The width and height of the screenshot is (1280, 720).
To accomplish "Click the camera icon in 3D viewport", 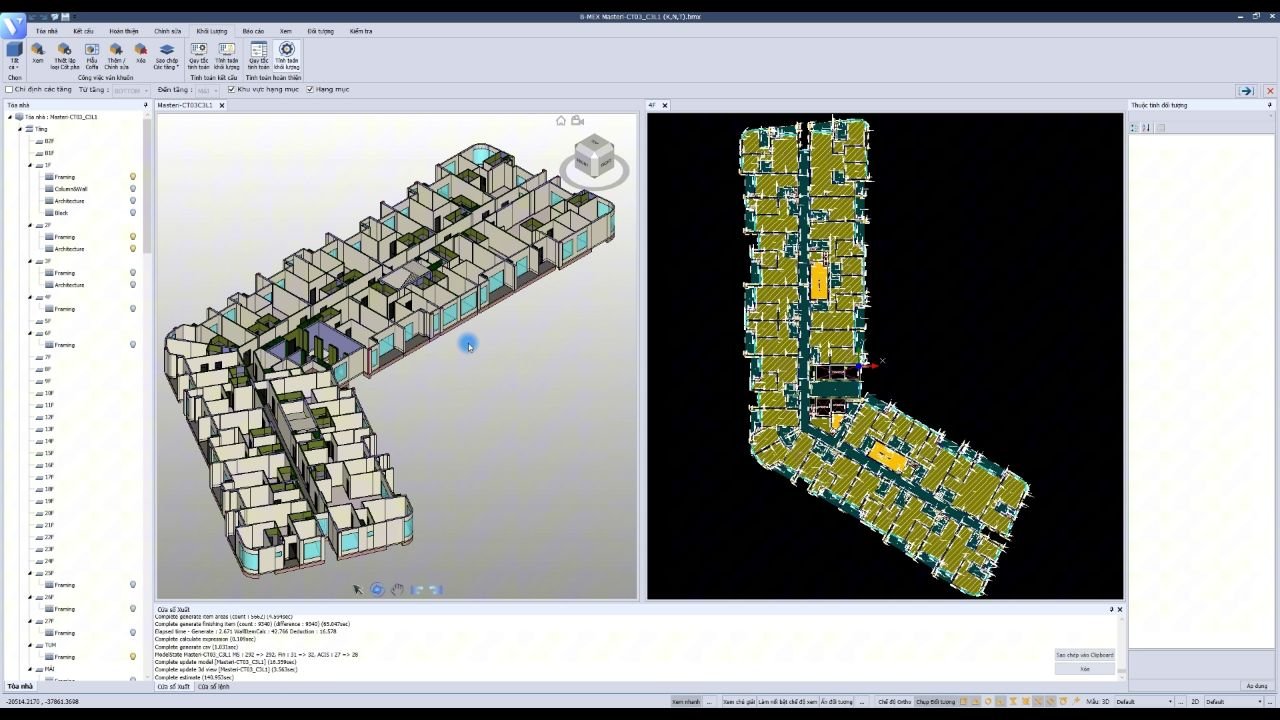I will coord(577,121).
